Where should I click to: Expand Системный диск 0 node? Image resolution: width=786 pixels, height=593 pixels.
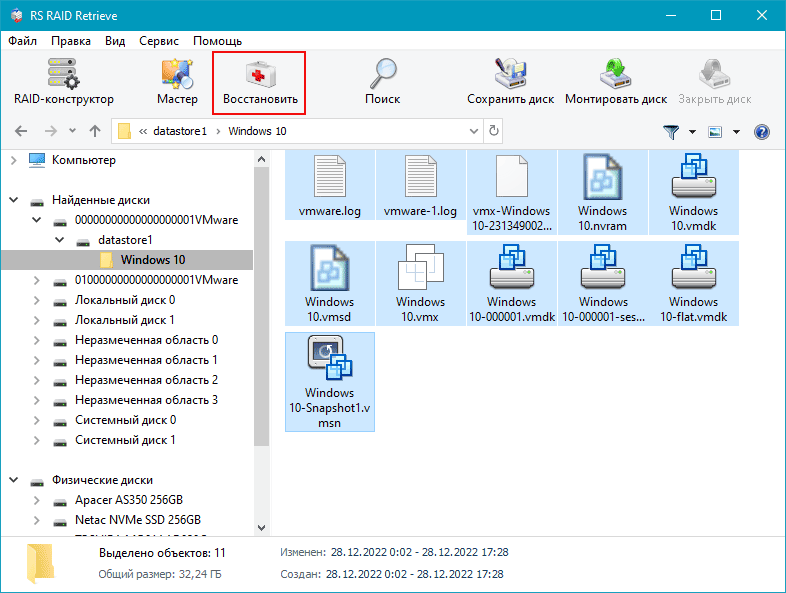click(37, 420)
